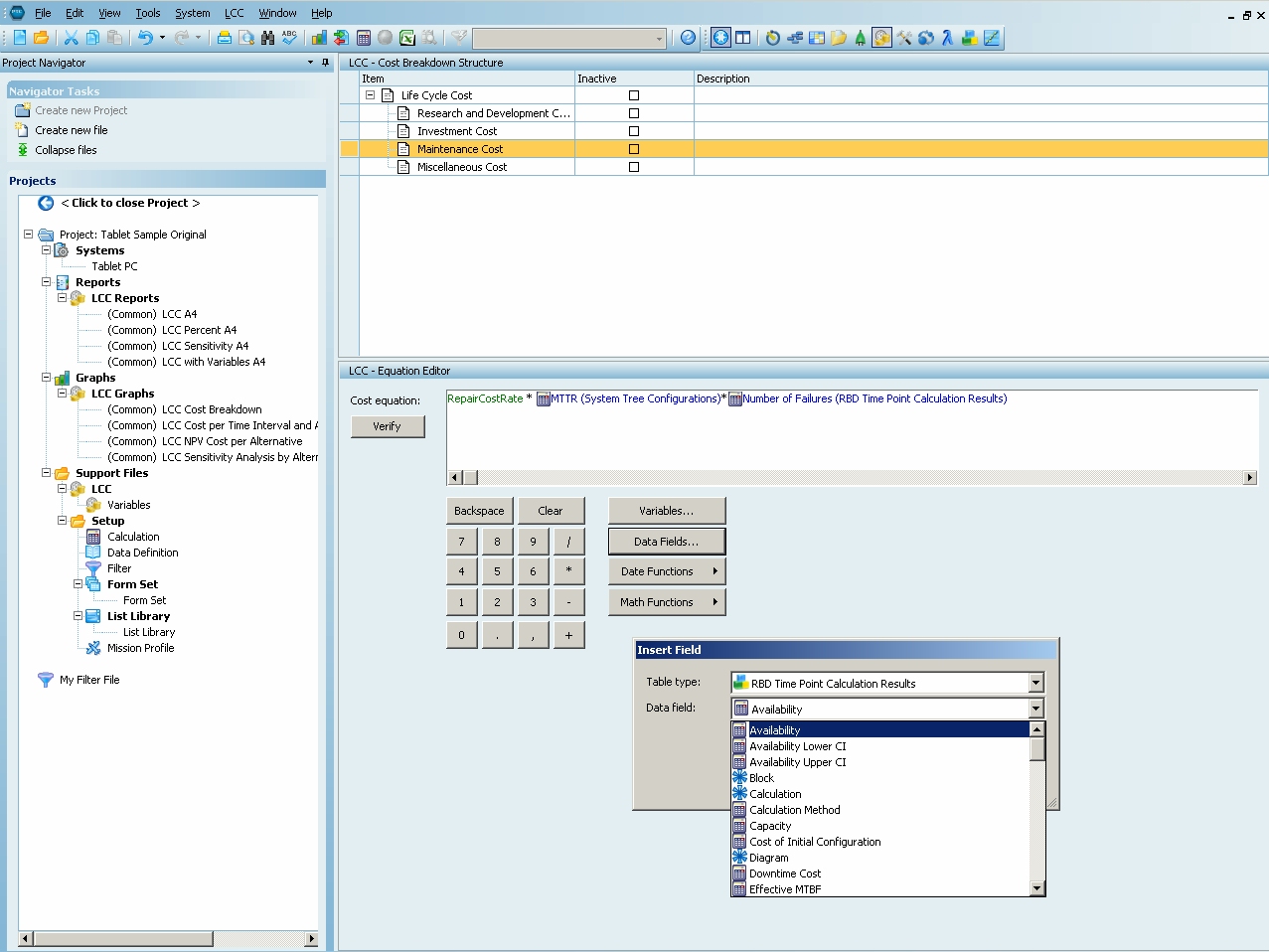Click the binoculars Find icon

267,38
